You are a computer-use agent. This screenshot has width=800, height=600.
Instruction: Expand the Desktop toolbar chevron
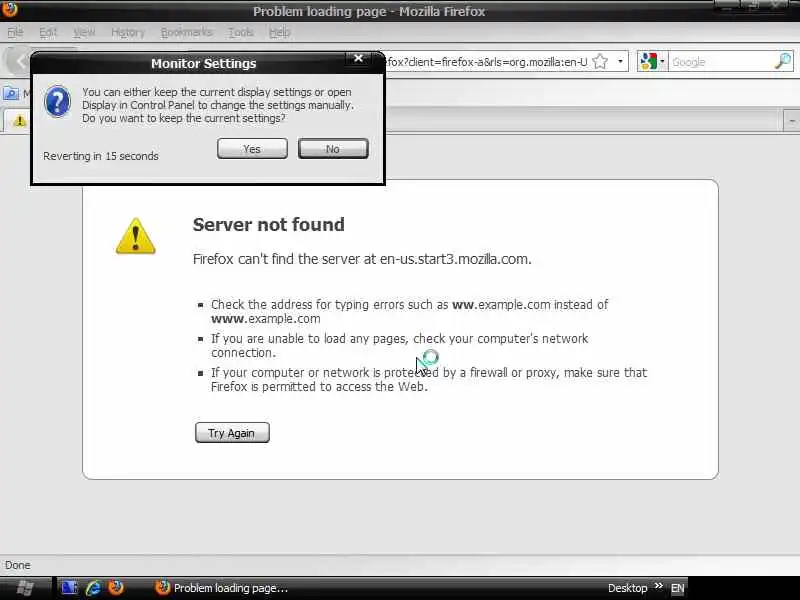[659, 586]
